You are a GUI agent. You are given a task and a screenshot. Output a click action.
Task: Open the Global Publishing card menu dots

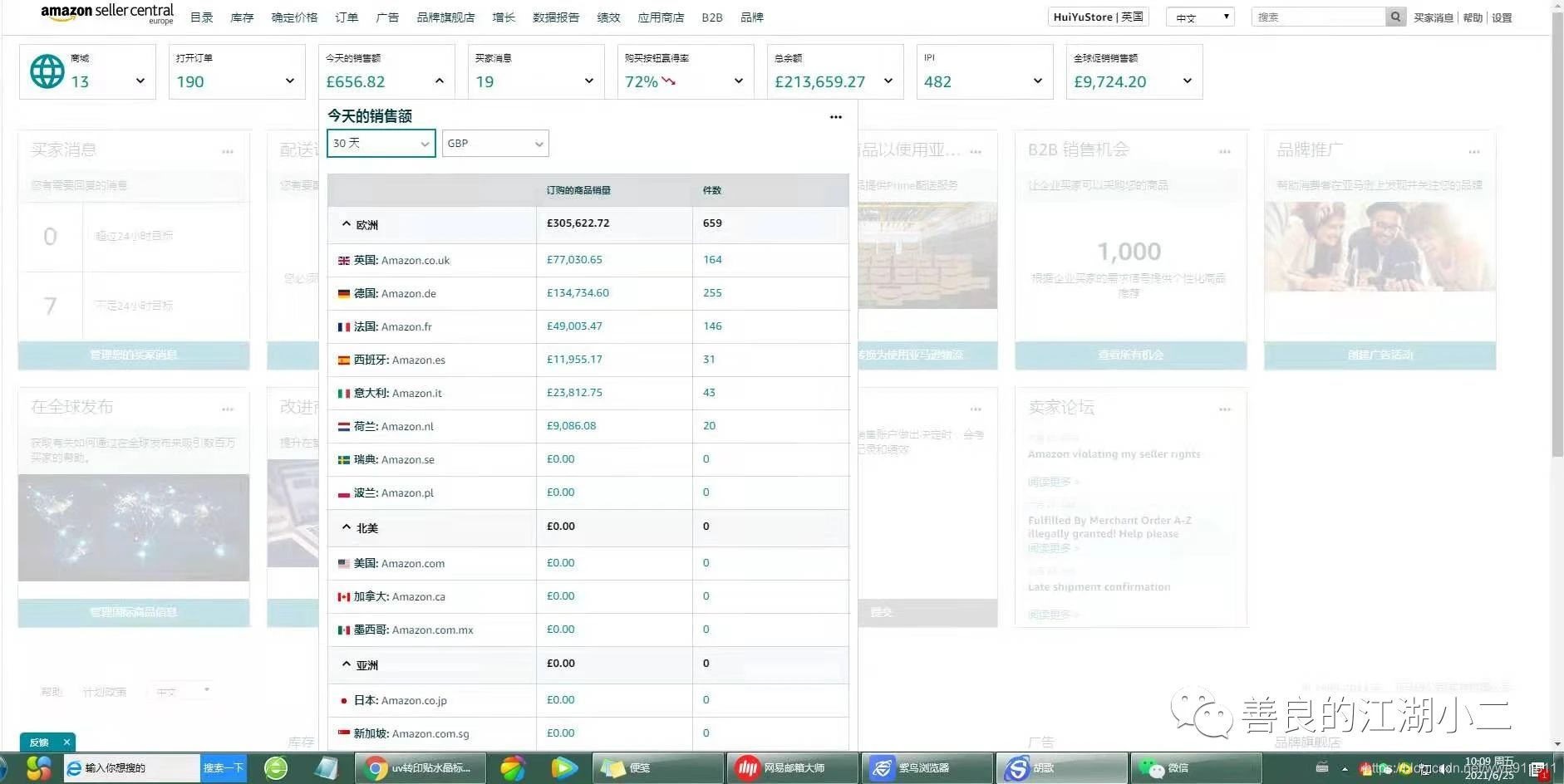click(228, 409)
